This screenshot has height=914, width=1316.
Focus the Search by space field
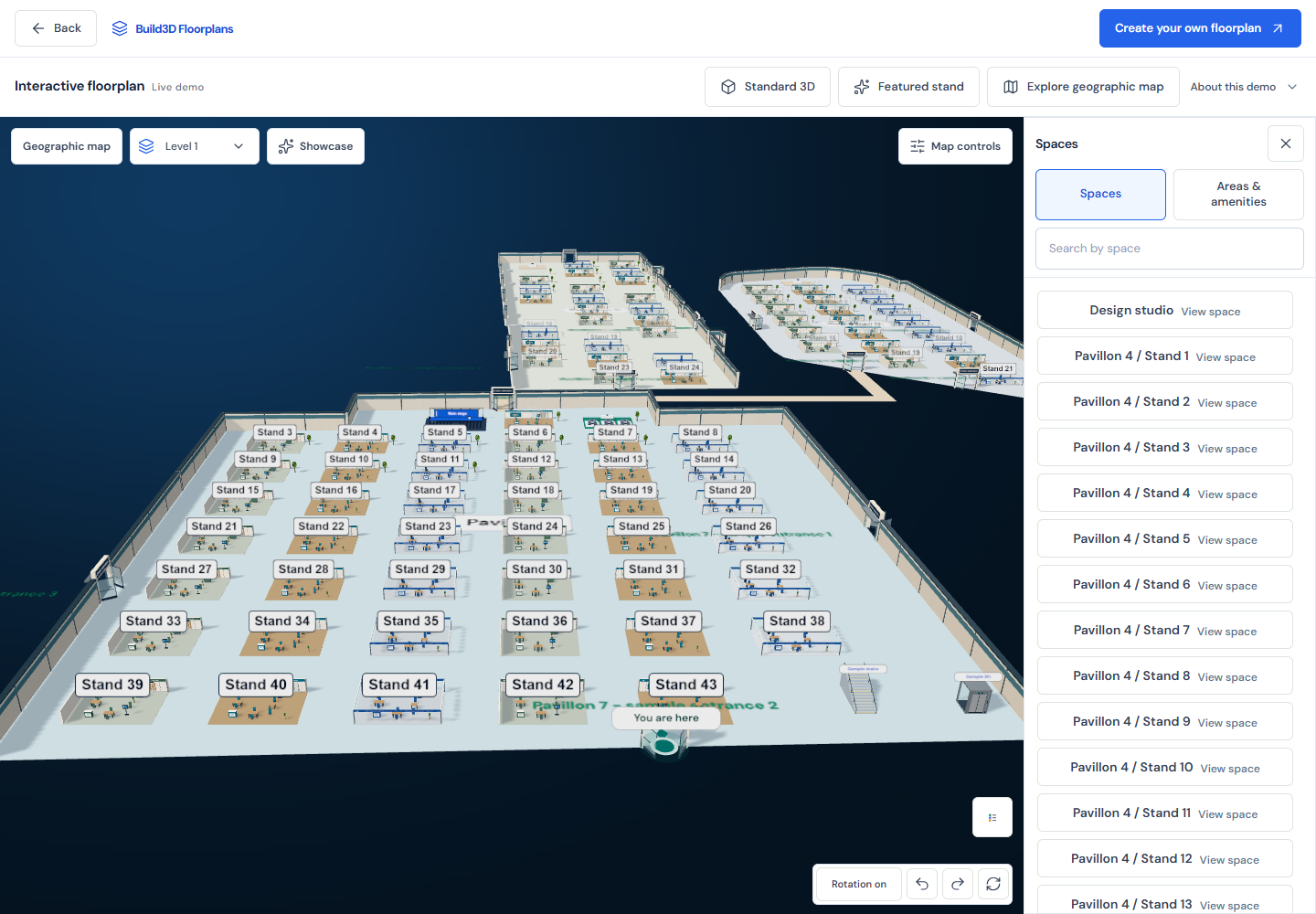tap(1170, 249)
